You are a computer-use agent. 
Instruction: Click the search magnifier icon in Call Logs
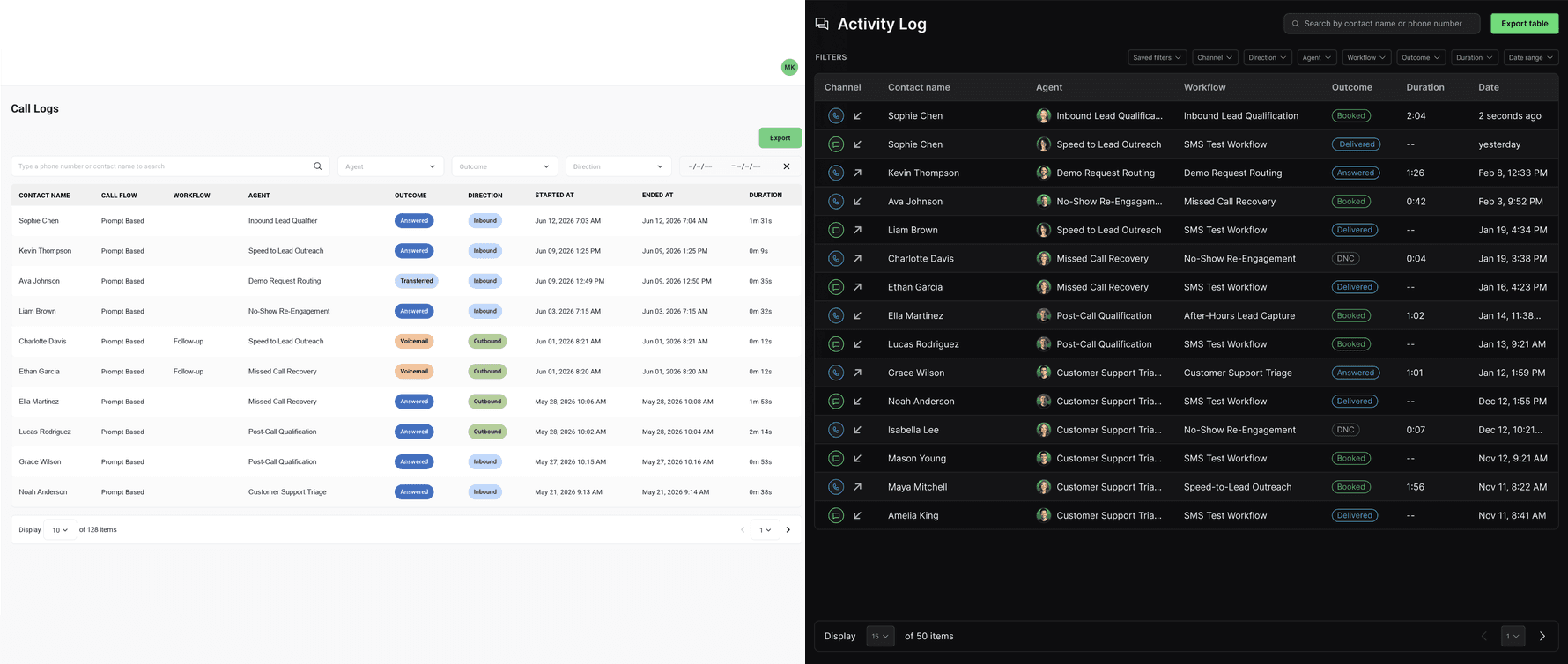tap(318, 166)
